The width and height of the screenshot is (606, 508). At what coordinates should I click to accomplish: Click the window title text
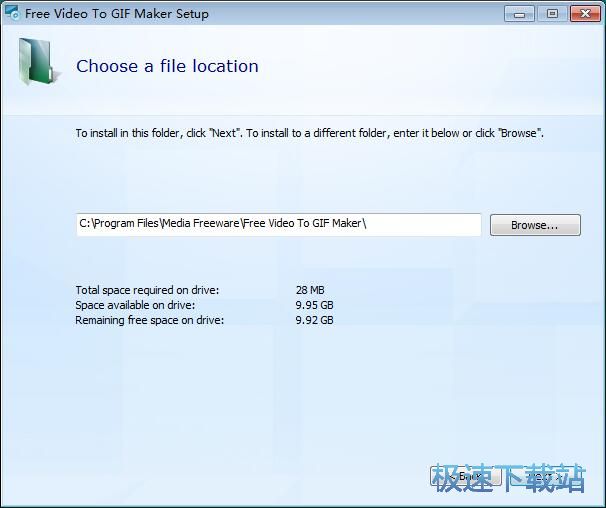point(117,14)
